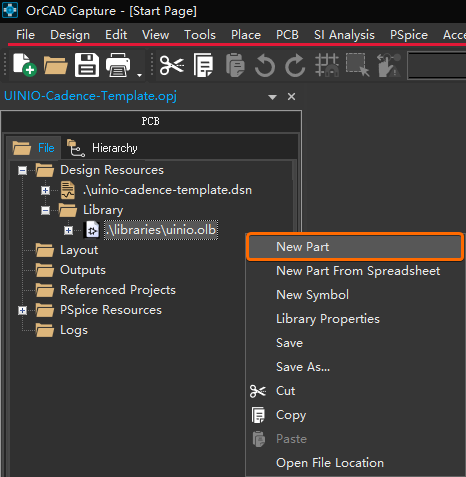The image size is (466, 477).
Task: Open the PSpice menu
Action: point(409,35)
